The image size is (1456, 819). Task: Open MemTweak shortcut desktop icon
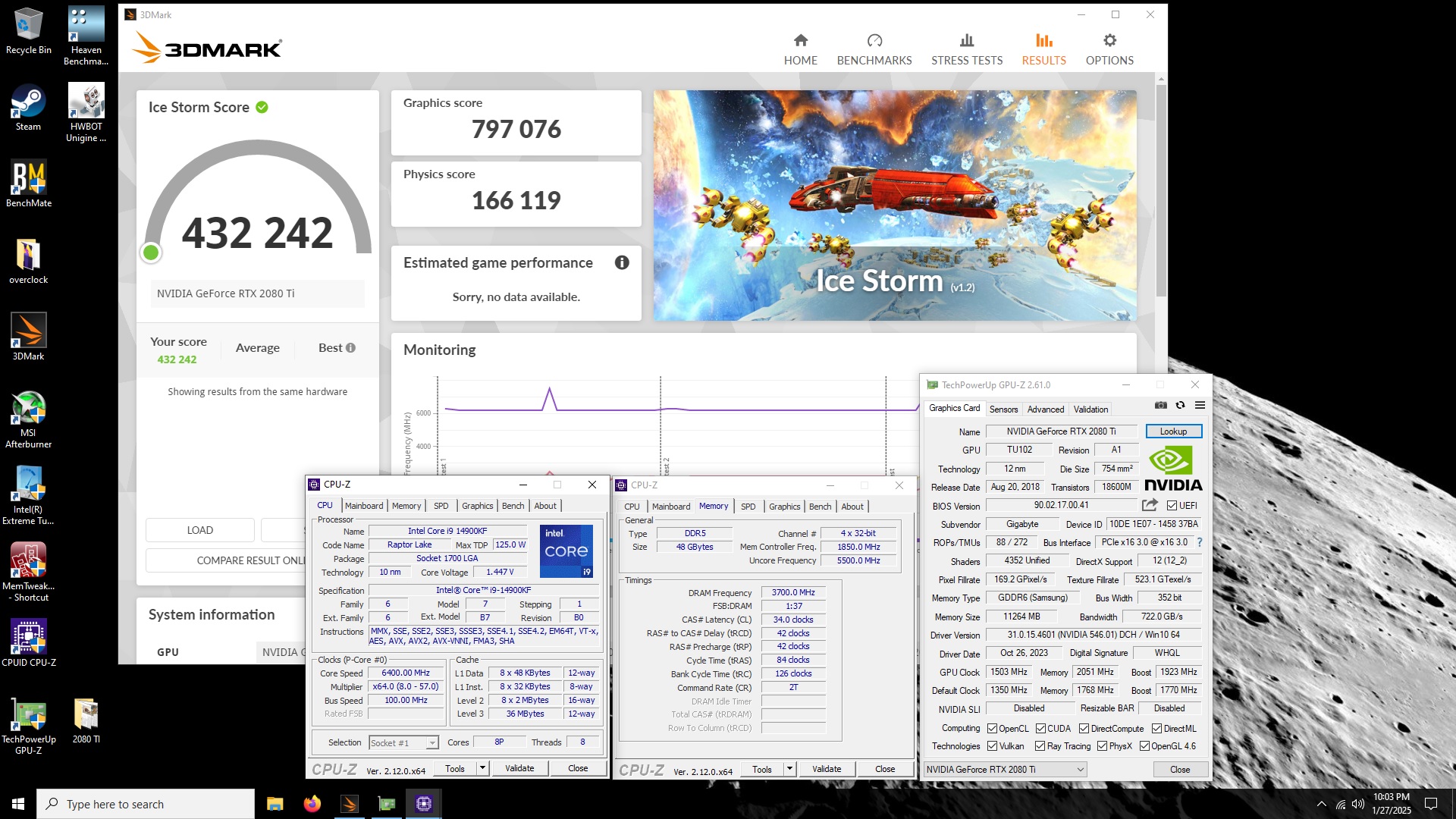click(29, 572)
